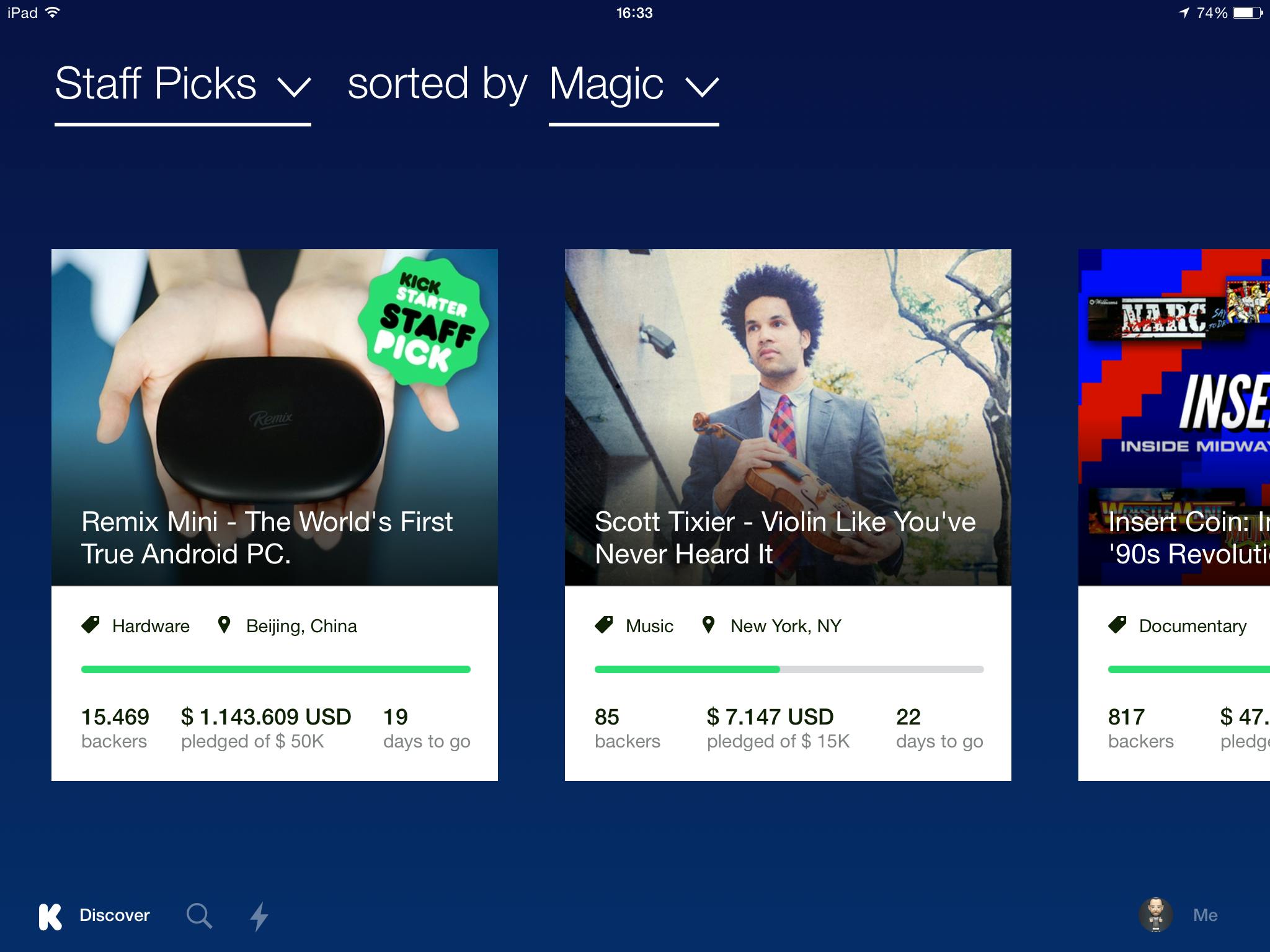Tap the location pin for Beijing, China
This screenshot has height=952, width=1270.
tap(225, 625)
